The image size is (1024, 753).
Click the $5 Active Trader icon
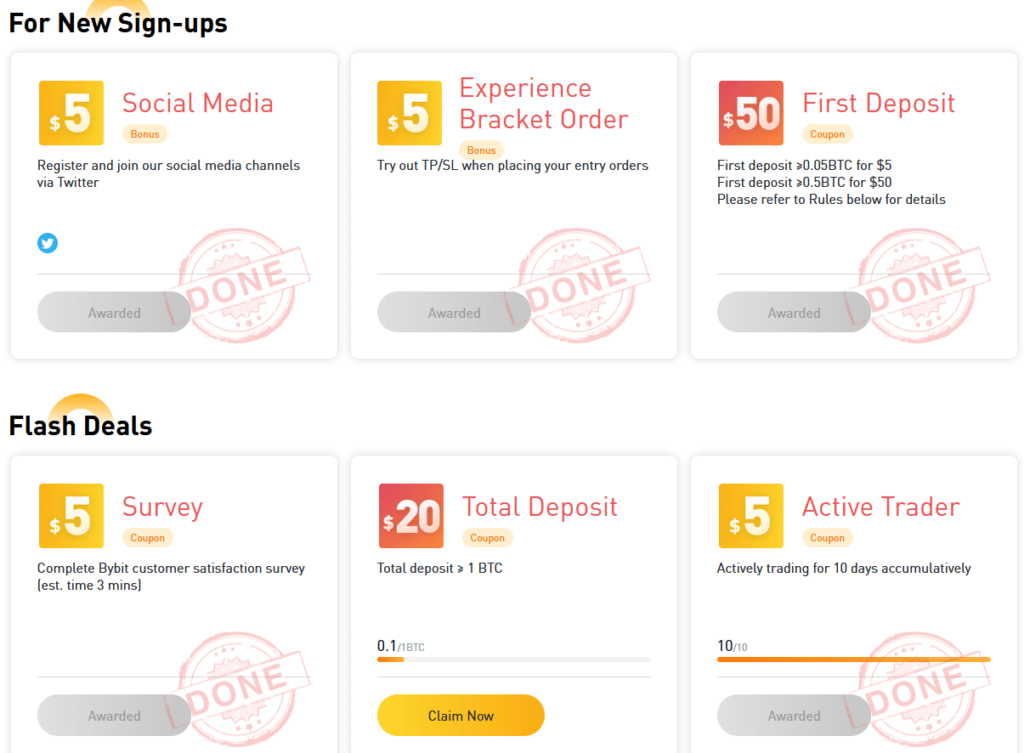(x=751, y=516)
